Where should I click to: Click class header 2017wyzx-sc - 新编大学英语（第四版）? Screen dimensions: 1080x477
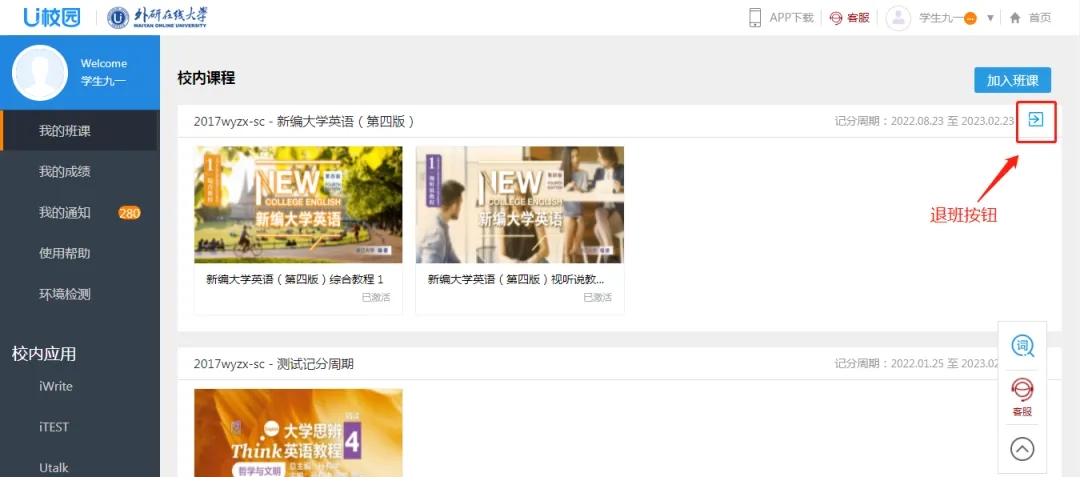coord(304,122)
